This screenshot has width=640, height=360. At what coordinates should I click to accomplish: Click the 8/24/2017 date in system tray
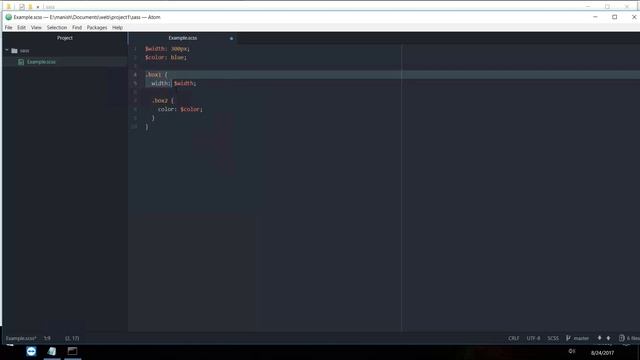point(602,353)
